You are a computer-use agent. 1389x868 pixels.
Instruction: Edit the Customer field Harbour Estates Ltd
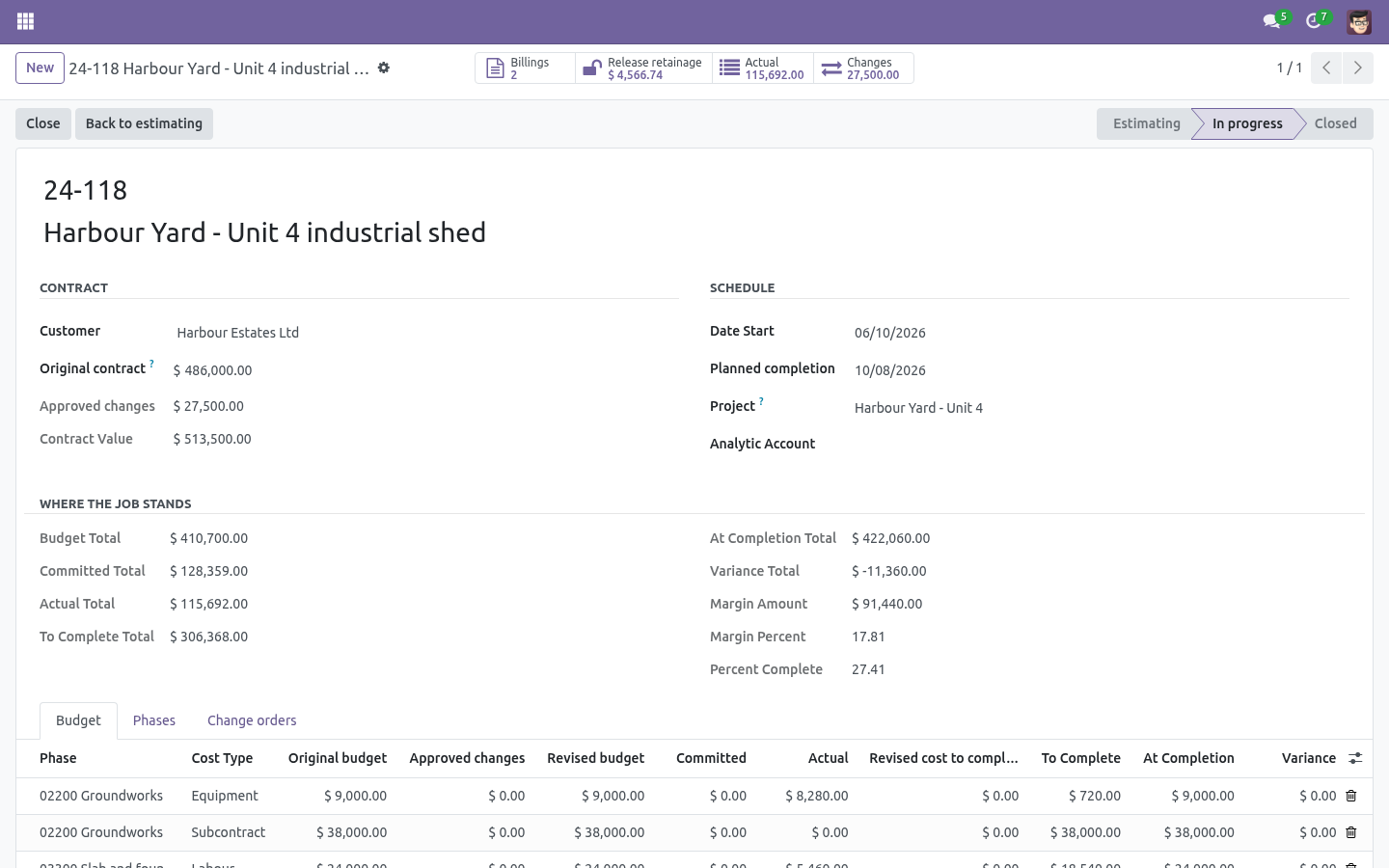427,333
